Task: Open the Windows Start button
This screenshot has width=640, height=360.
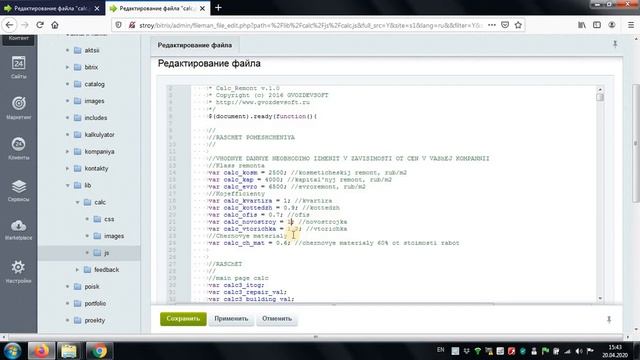Action: [x=12, y=351]
